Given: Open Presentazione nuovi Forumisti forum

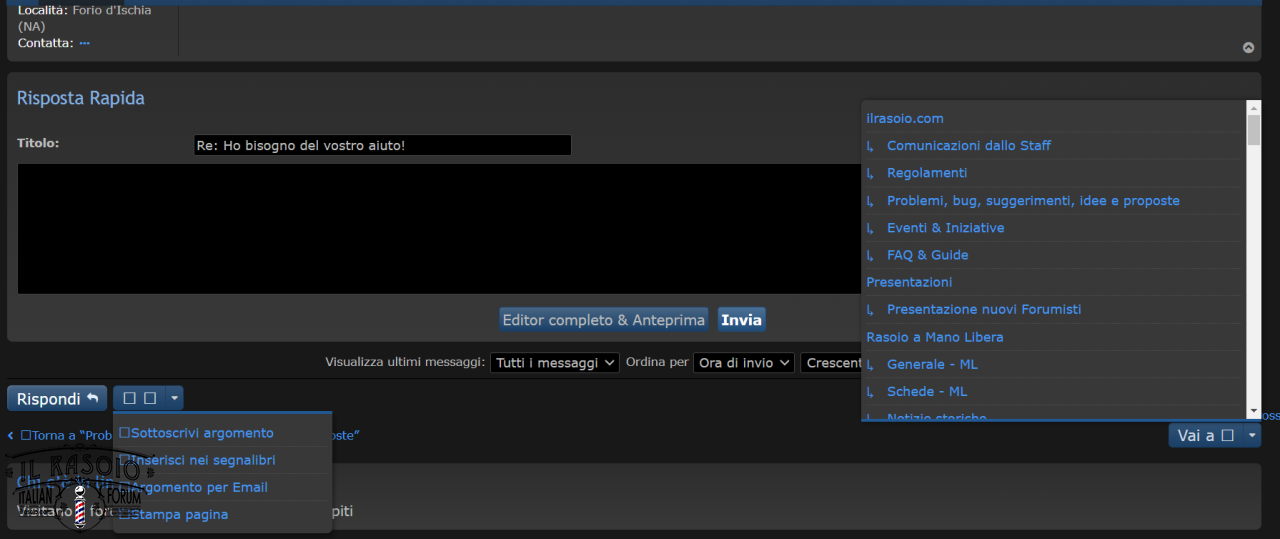Looking at the screenshot, I should coord(983,310).
